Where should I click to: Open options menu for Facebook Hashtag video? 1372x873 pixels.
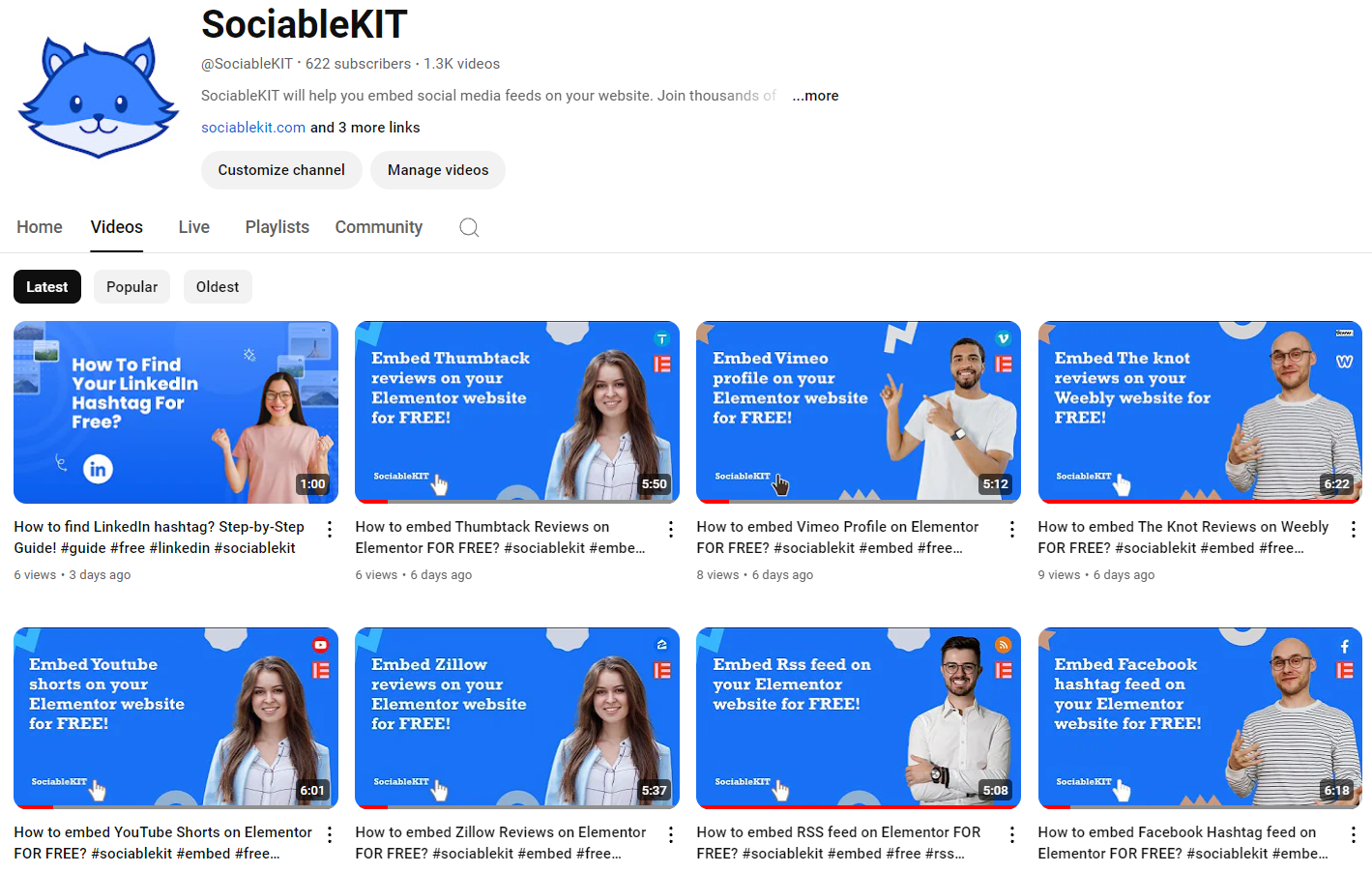[x=1354, y=834]
